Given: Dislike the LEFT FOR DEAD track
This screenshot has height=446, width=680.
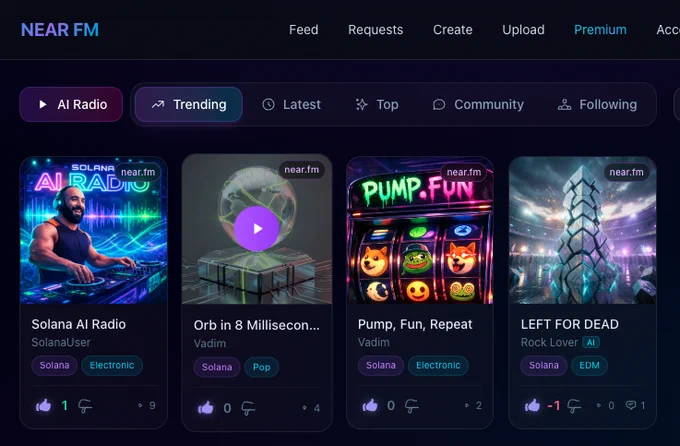Looking at the screenshot, I should [574, 406].
